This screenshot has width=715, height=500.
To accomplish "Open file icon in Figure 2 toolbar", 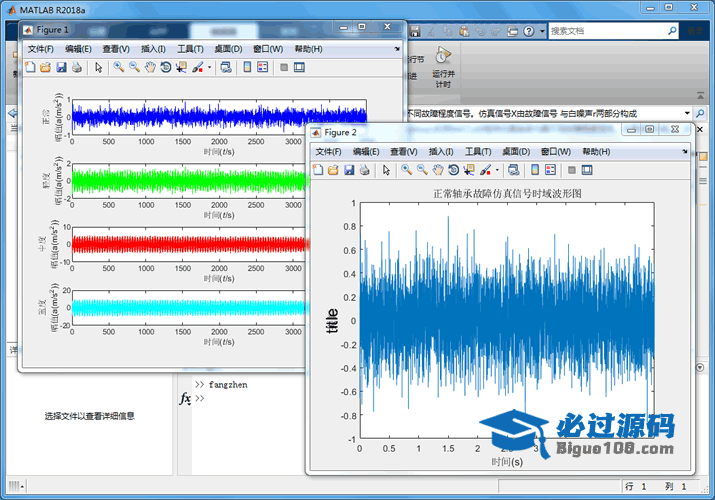I will coord(333,170).
